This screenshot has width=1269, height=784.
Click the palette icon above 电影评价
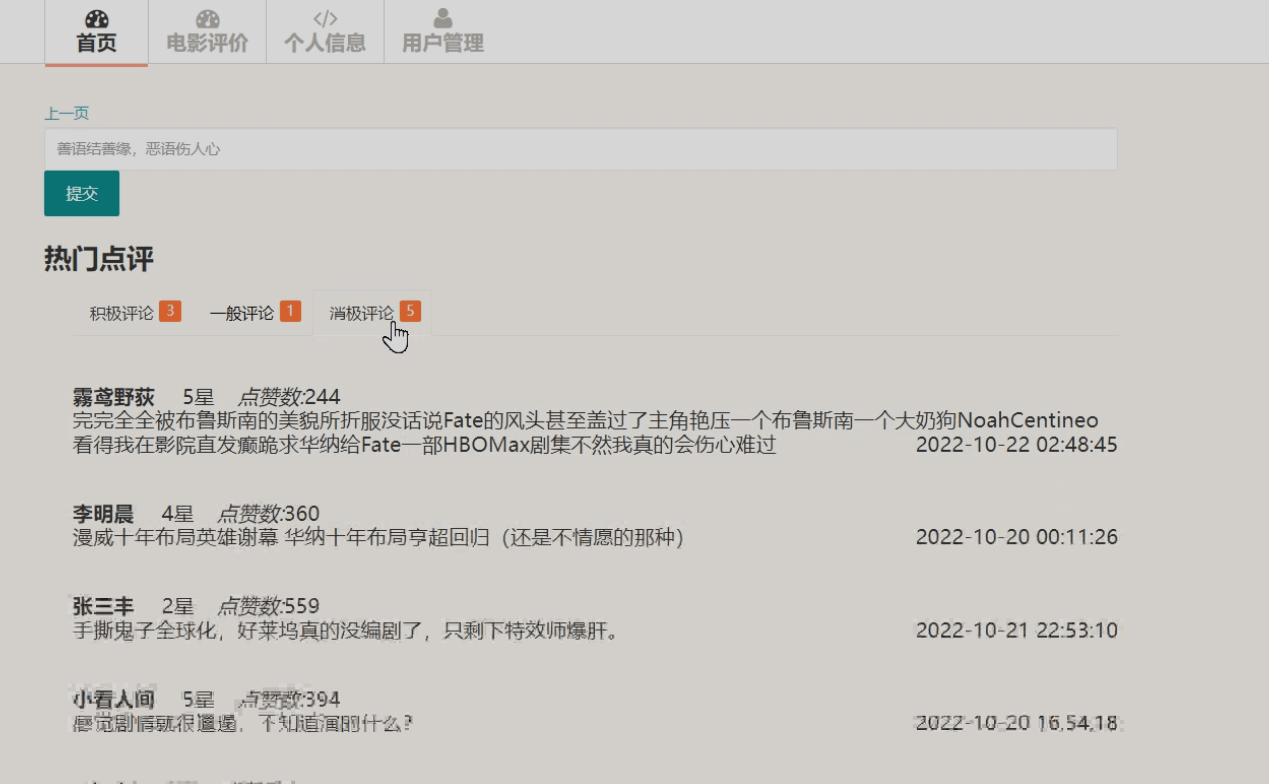[207, 19]
